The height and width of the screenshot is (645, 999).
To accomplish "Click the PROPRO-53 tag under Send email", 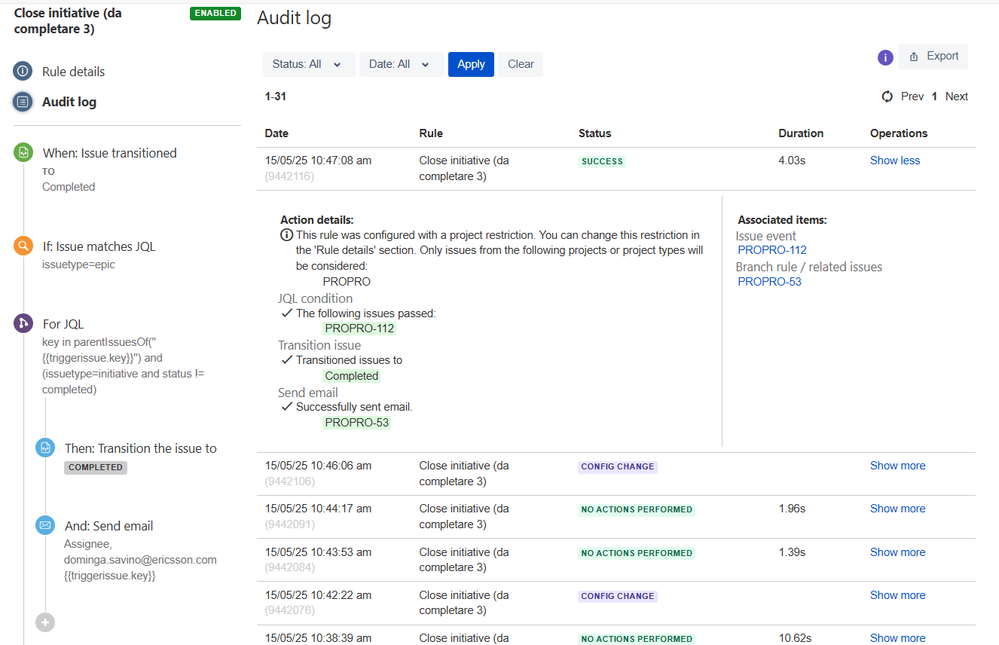I will 357,422.
